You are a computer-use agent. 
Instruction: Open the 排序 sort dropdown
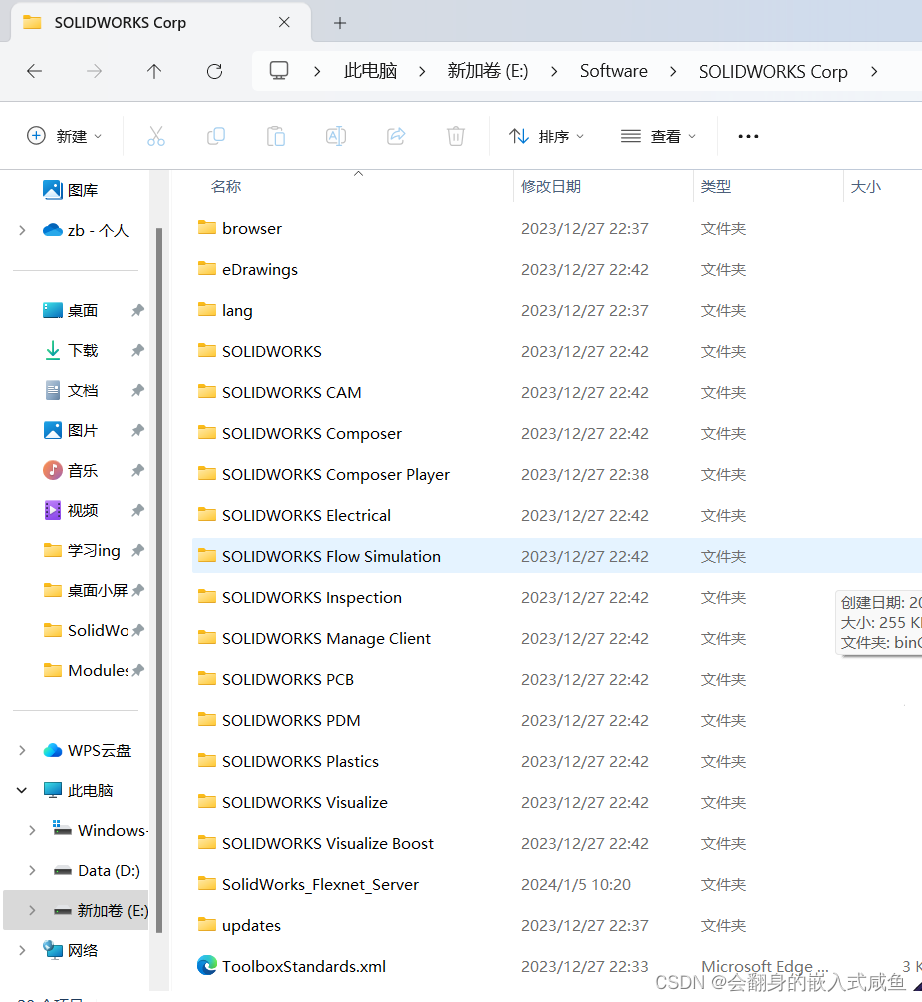tap(546, 136)
